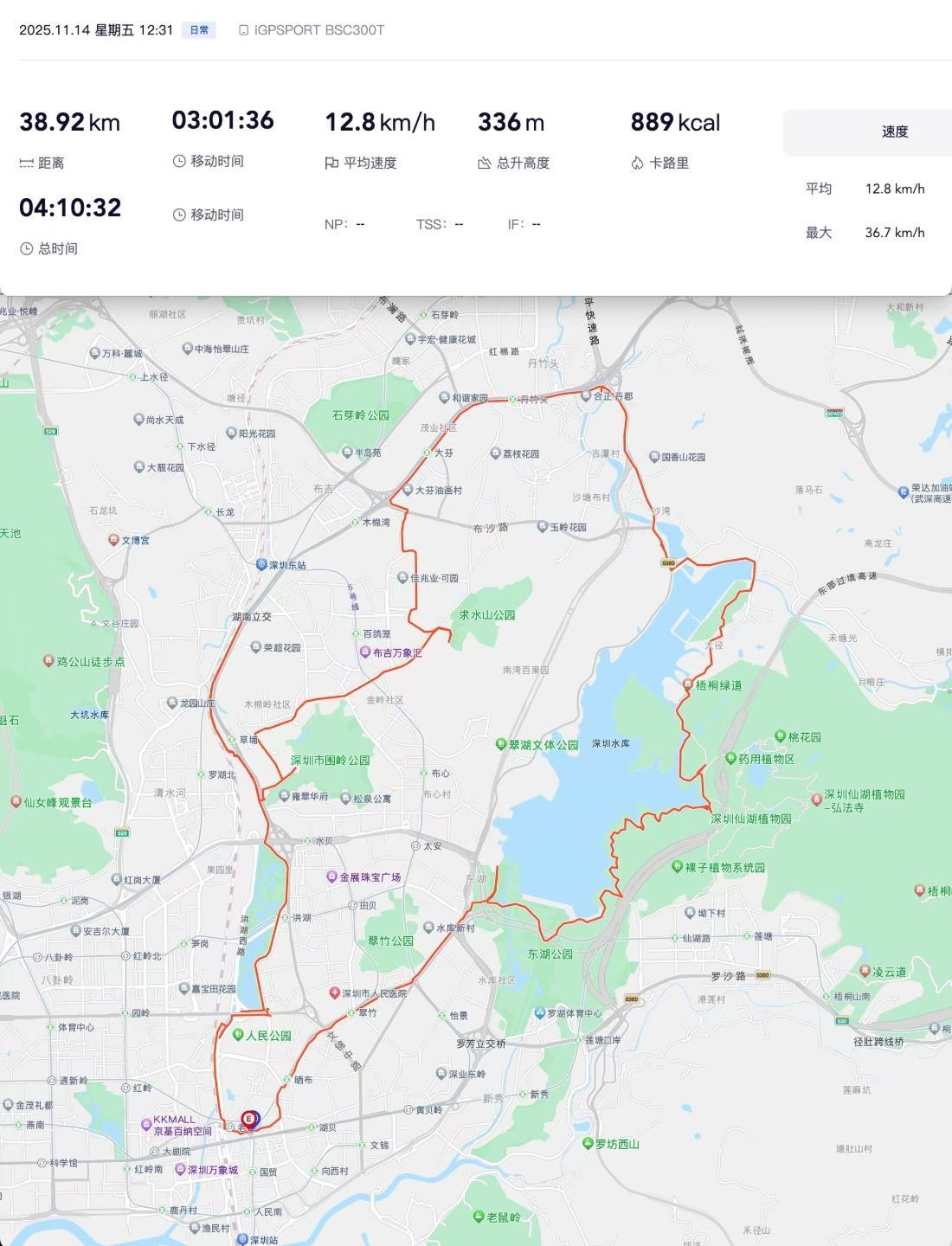952x1246 pixels.
Task: Click the 石芽岭公园 park marker
Action: [x=361, y=415]
